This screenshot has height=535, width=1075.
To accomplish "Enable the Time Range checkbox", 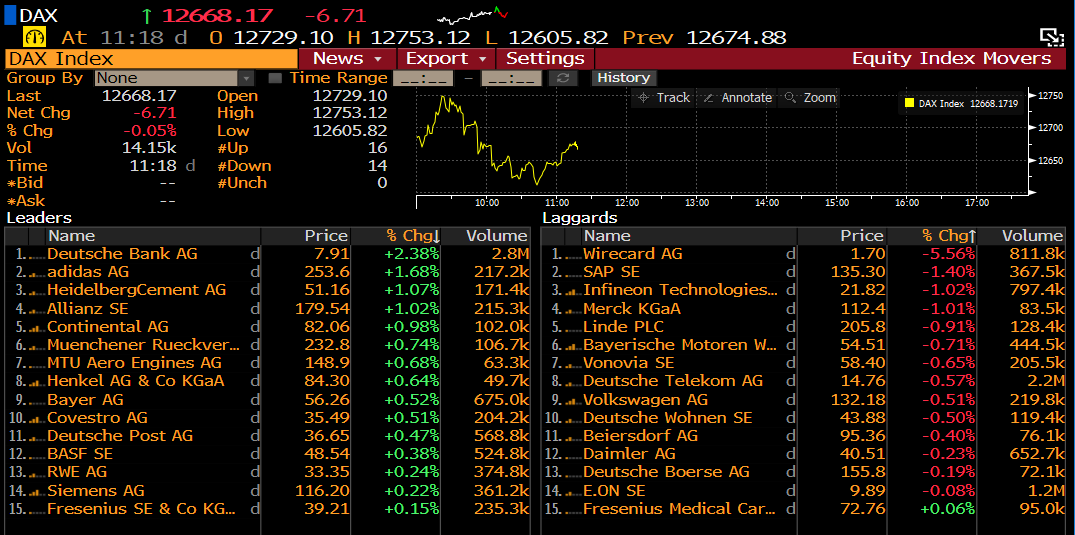I will [x=275, y=78].
